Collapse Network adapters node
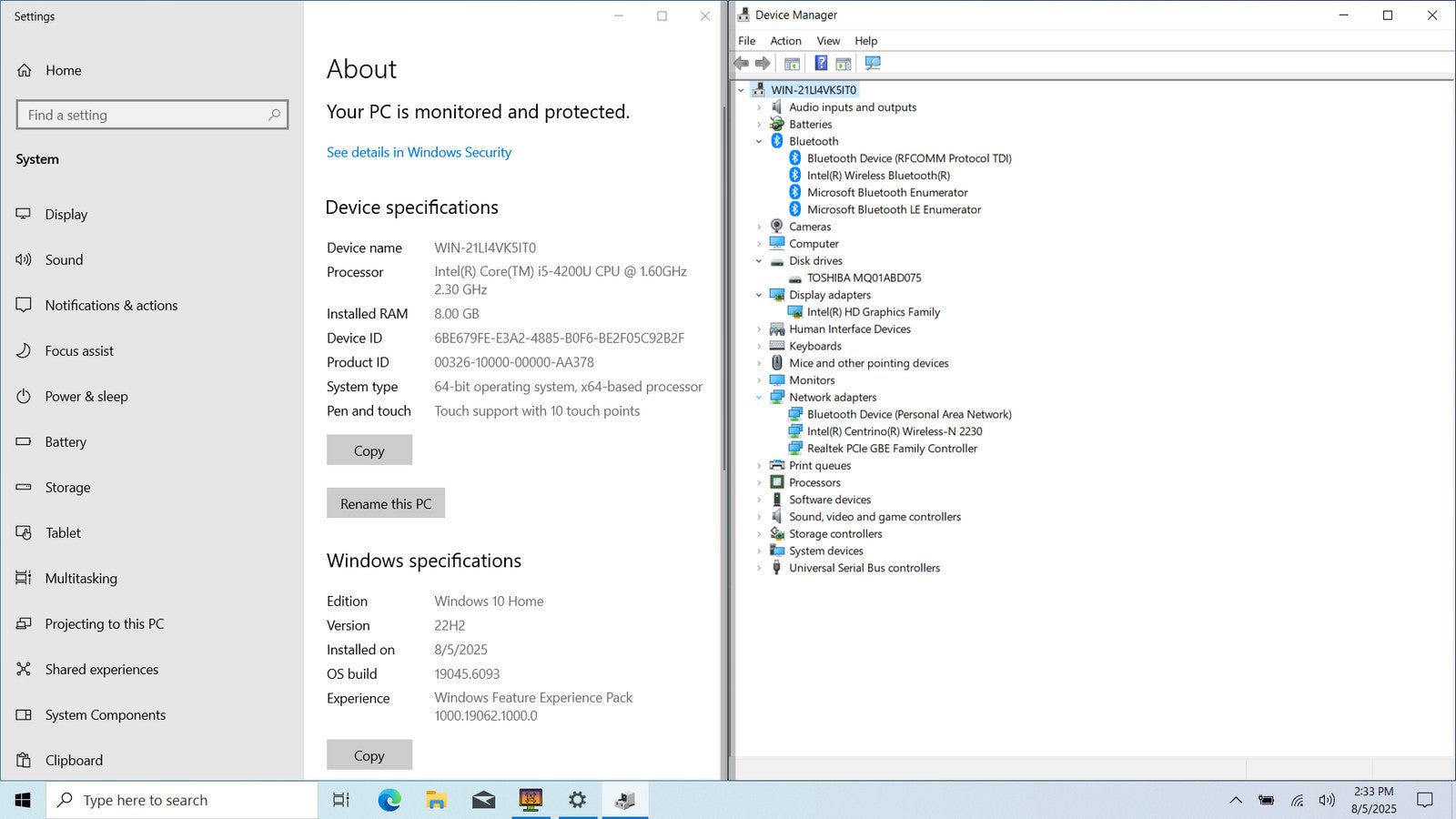 759,398
